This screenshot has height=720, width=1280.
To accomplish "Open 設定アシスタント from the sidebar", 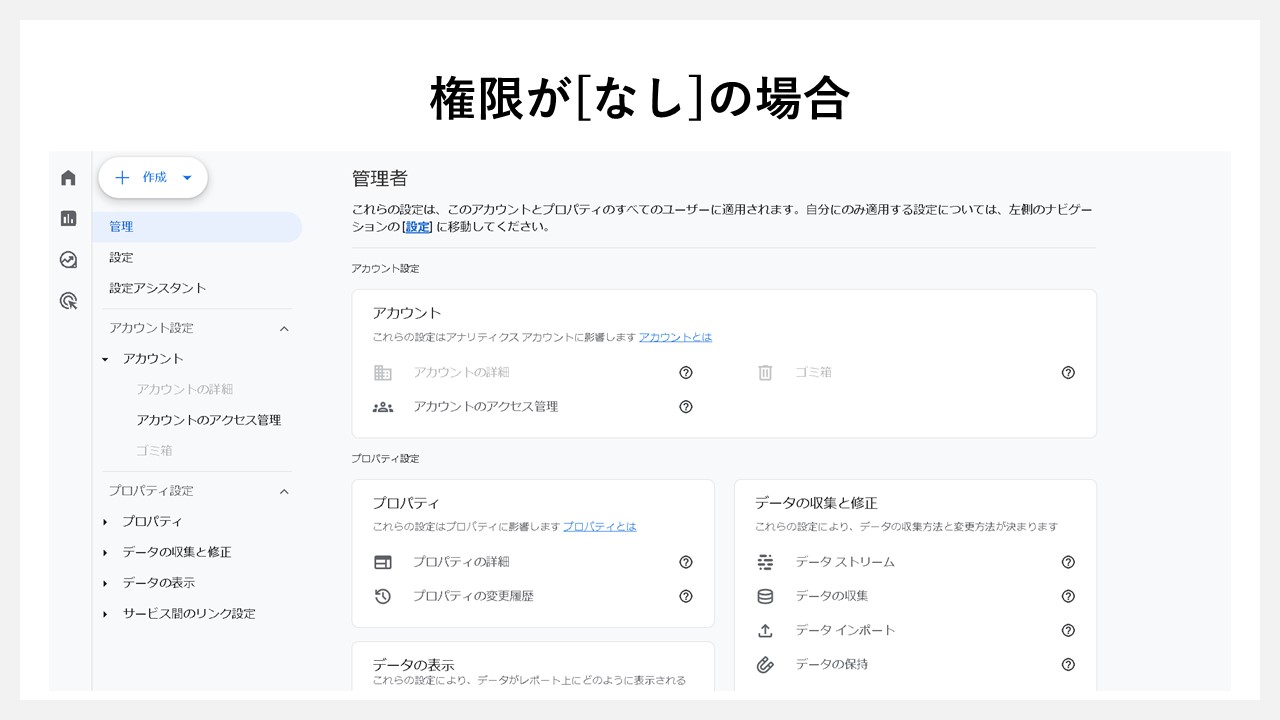I will pos(157,287).
